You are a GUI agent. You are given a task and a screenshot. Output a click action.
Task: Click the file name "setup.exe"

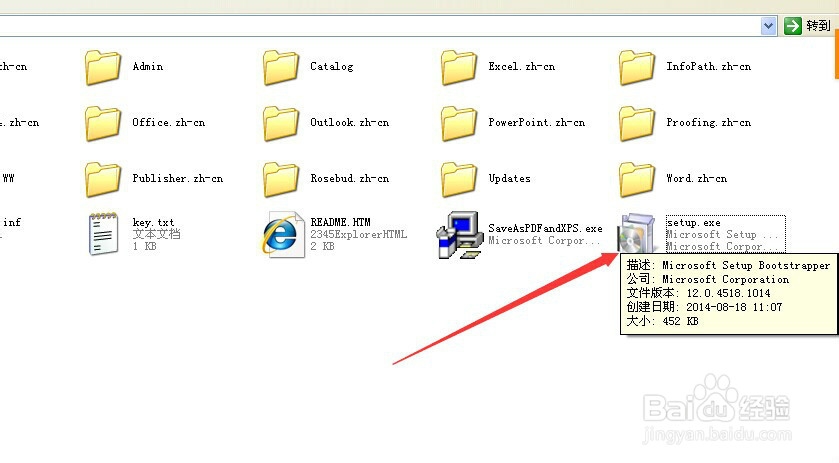[x=693, y=222]
